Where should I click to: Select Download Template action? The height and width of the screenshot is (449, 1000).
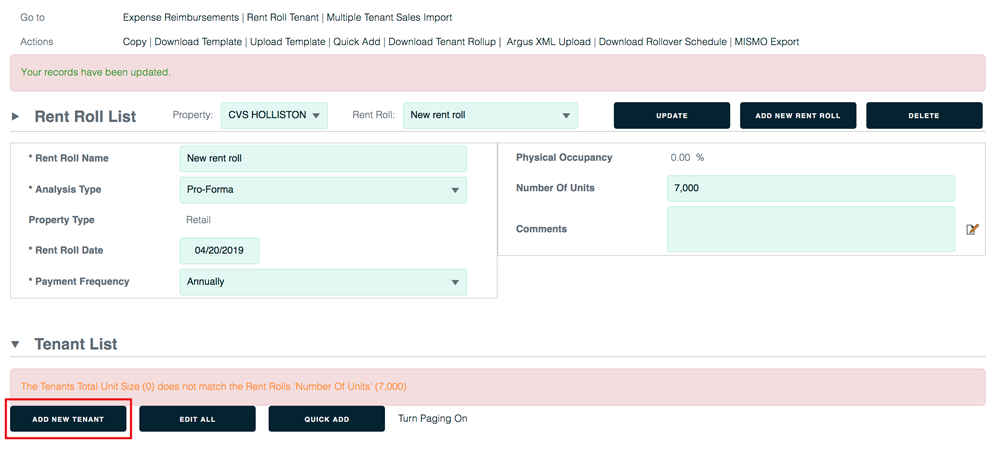pos(198,41)
